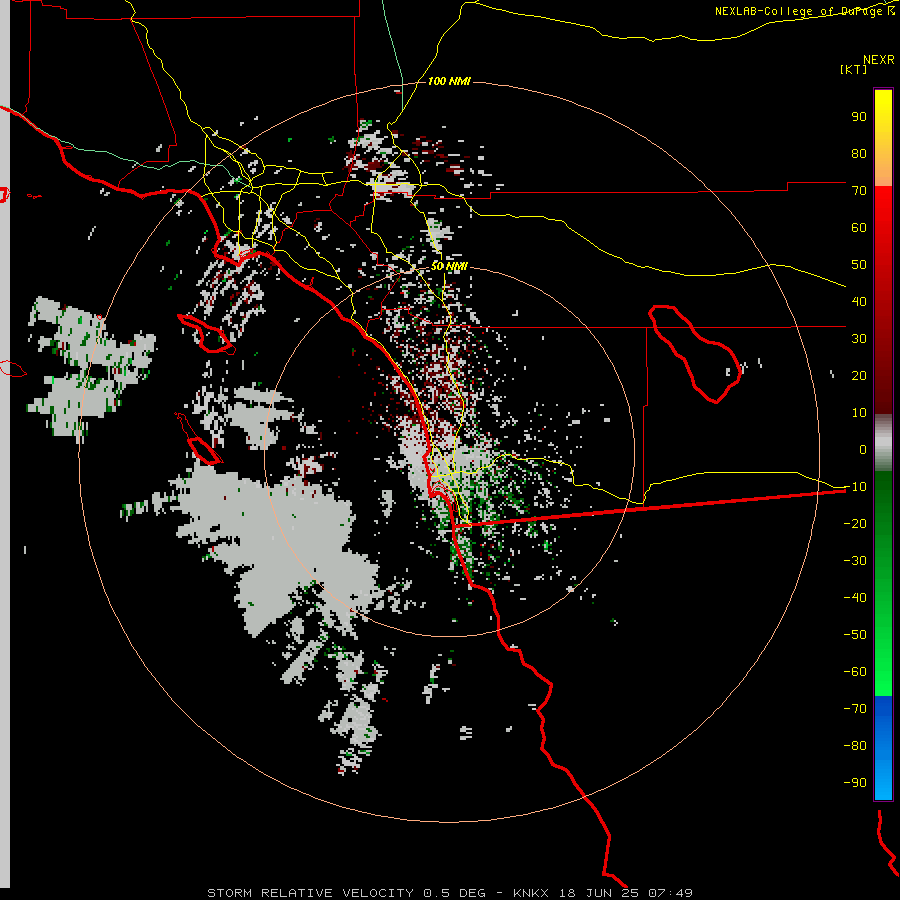900x900 pixels.
Task: Click the KNKX radar site identifier
Action: (x=531, y=893)
